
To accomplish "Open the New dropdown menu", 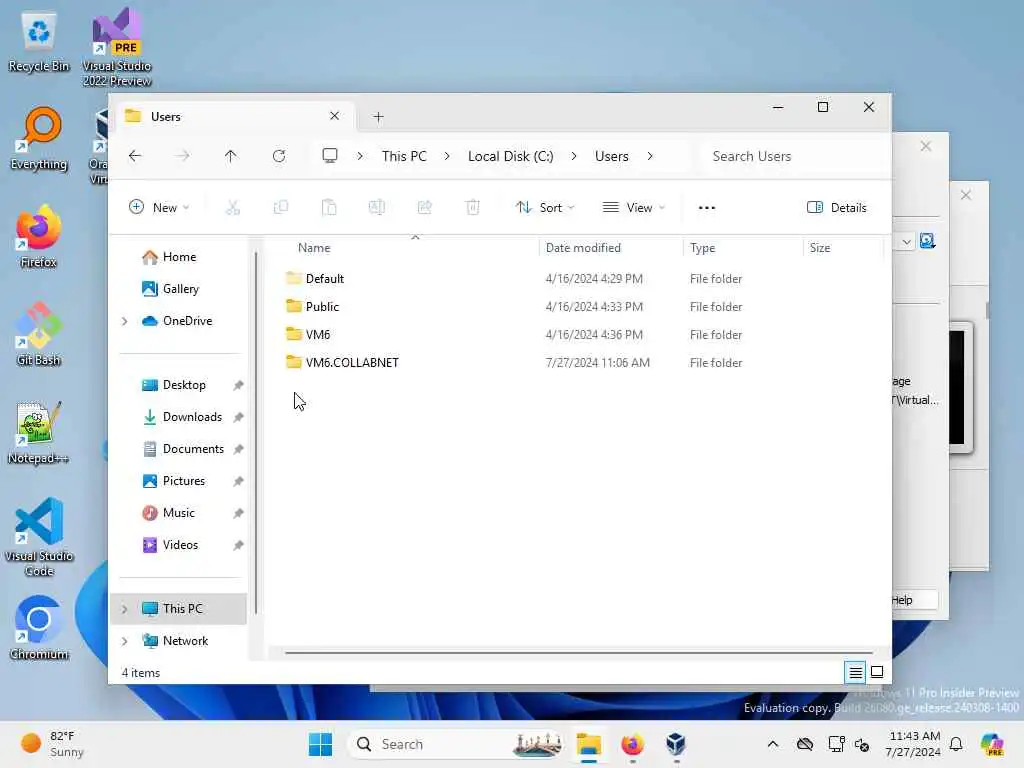I will pos(159,208).
